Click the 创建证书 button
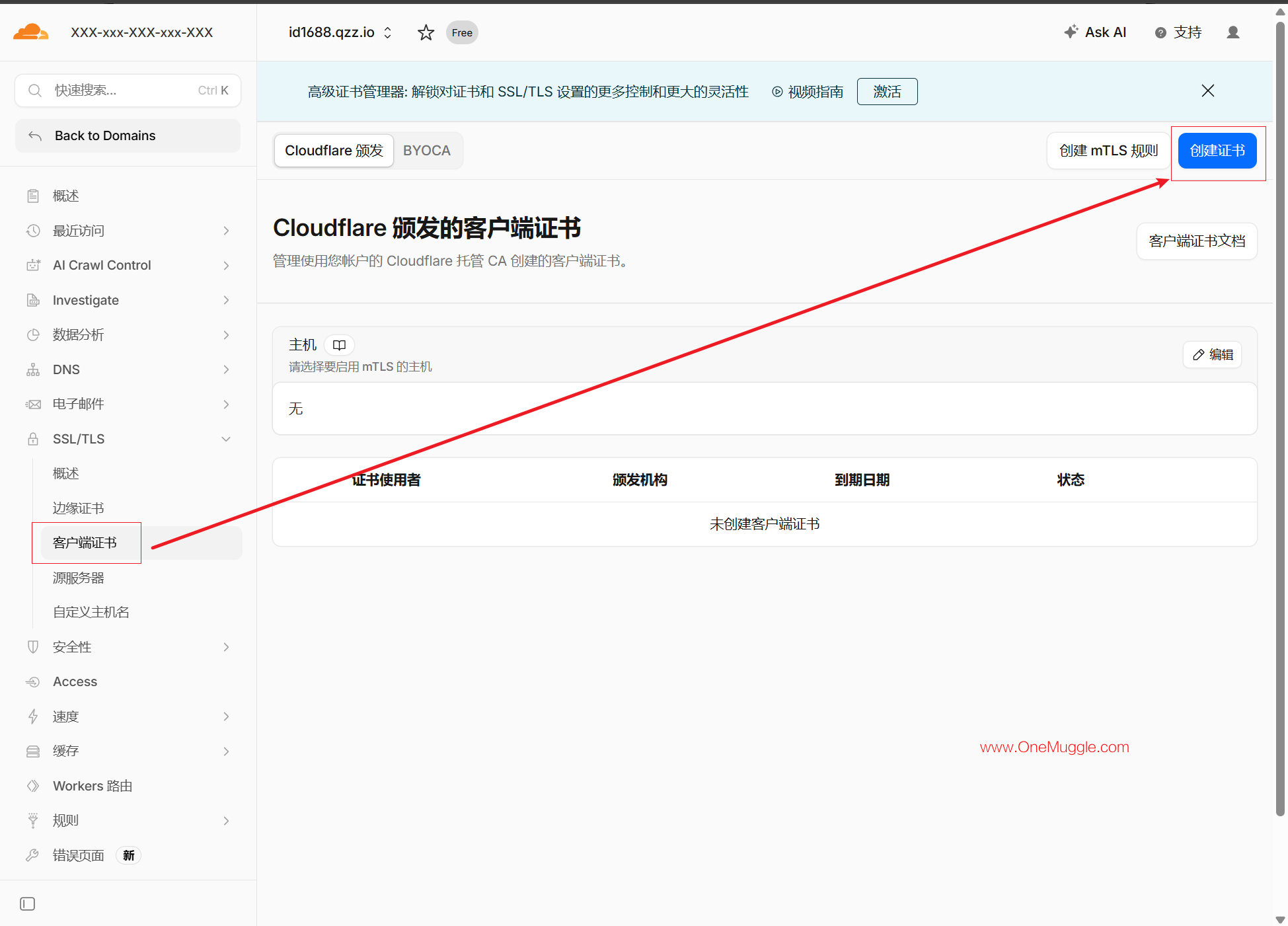Screen dimensions: 1288x926 (x=1217, y=151)
